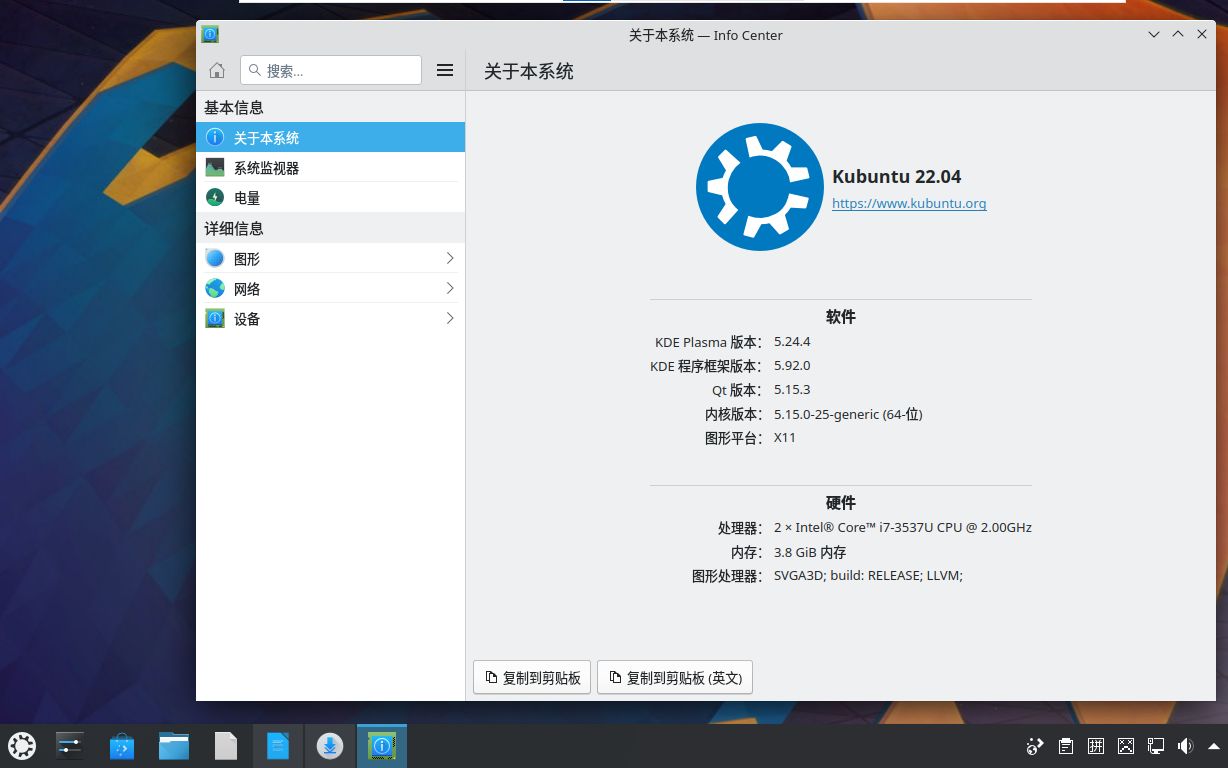Switch to the download app in taskbar
This screenshot has width=1228, height=768.
pos(330,746)
